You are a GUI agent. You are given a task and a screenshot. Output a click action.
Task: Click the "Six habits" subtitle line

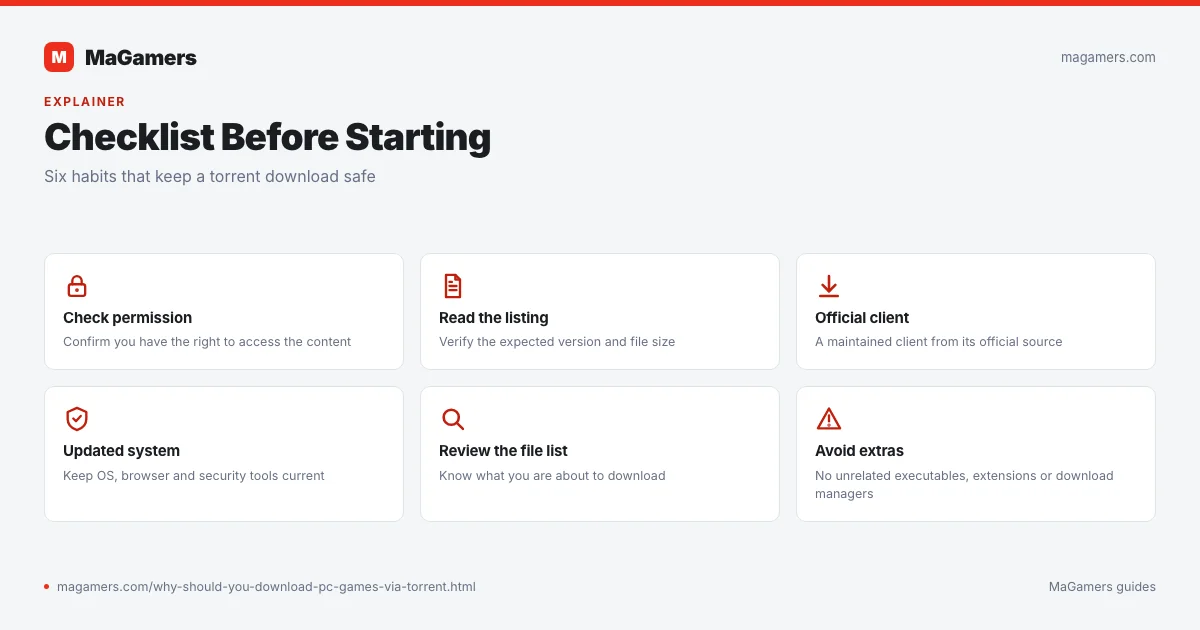(x=210, y=177)
